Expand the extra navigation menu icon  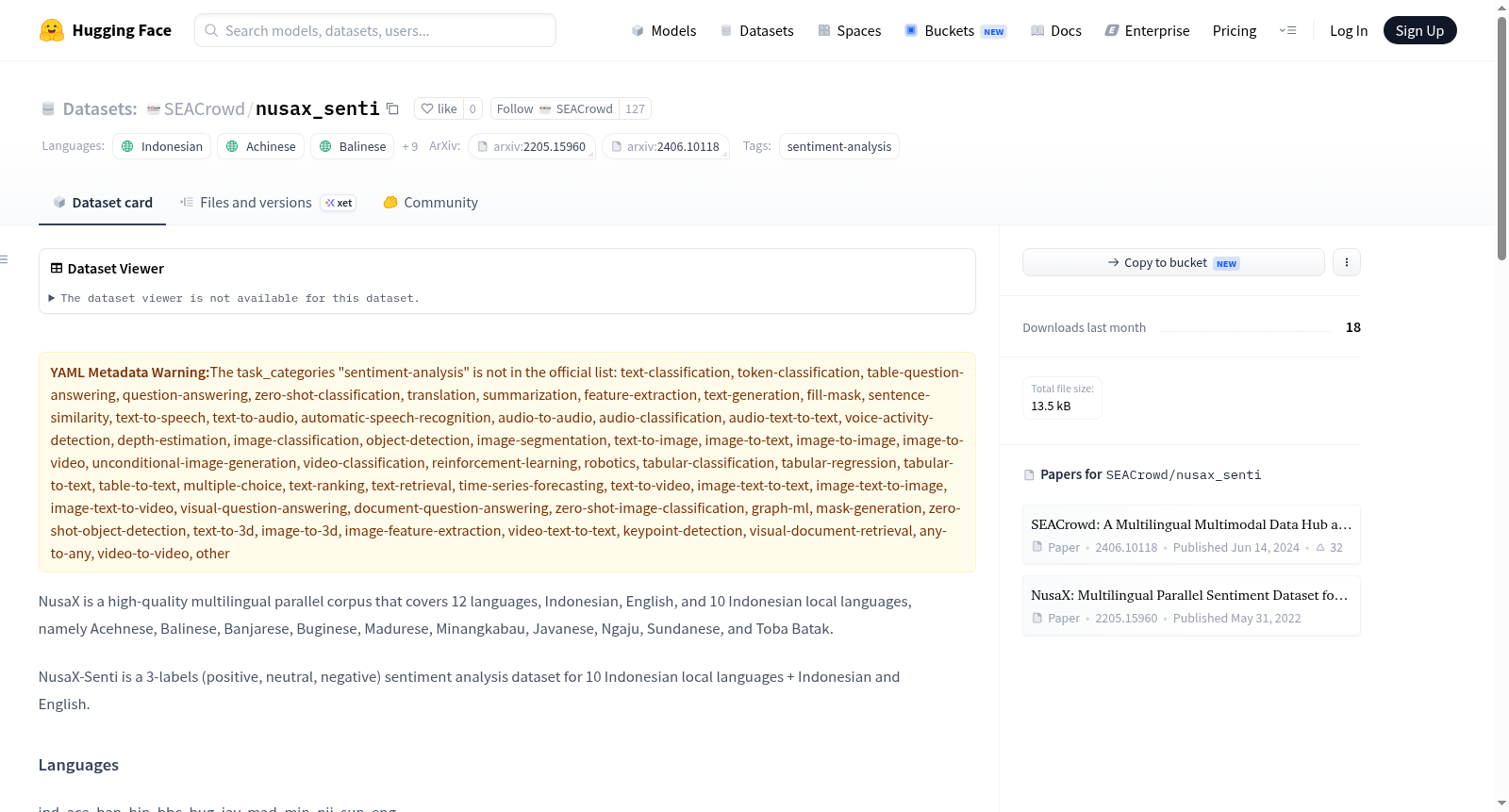[x=1287, y=30]
